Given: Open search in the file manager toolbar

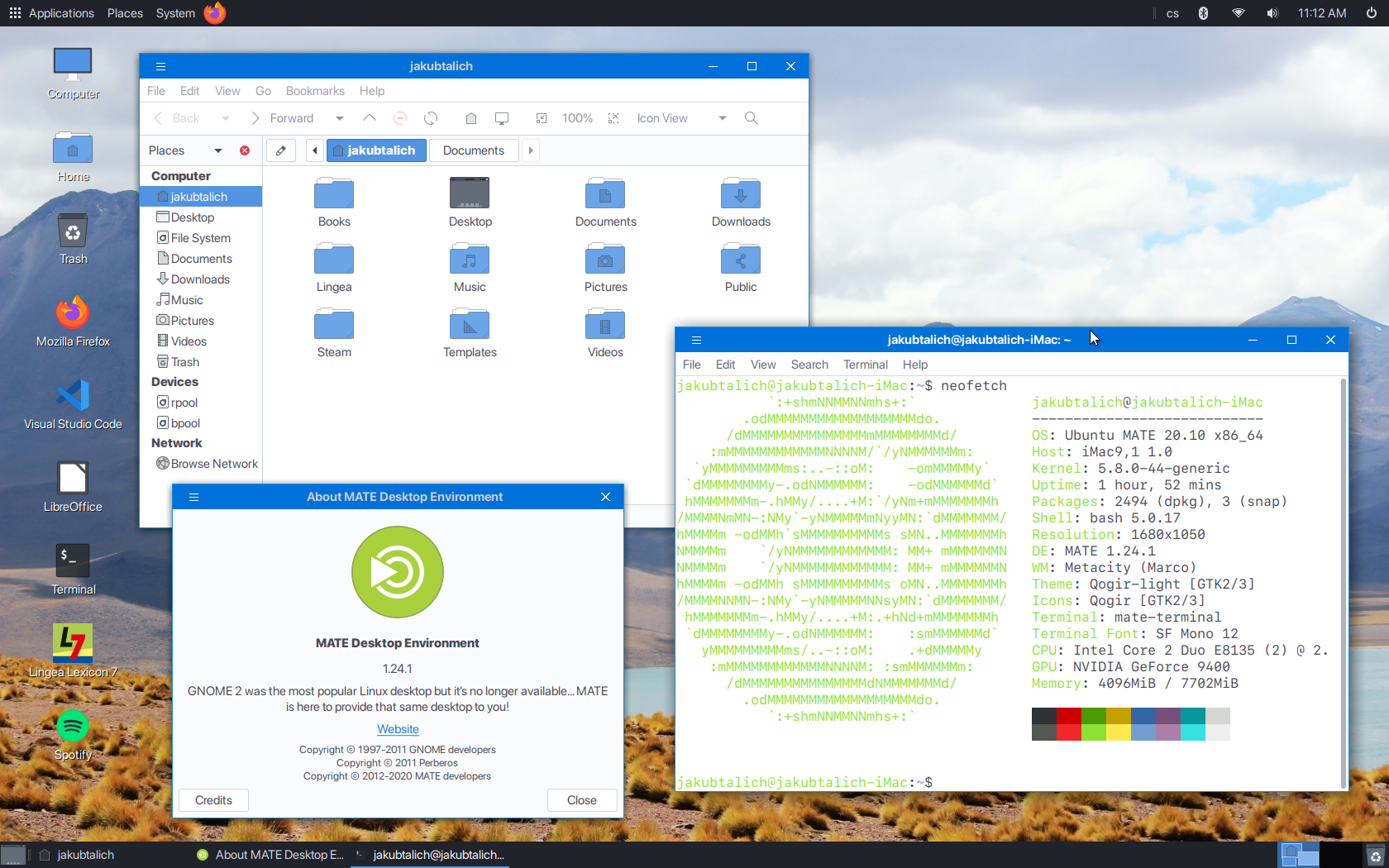Looking at the screenshot, I should click(751, 118).
